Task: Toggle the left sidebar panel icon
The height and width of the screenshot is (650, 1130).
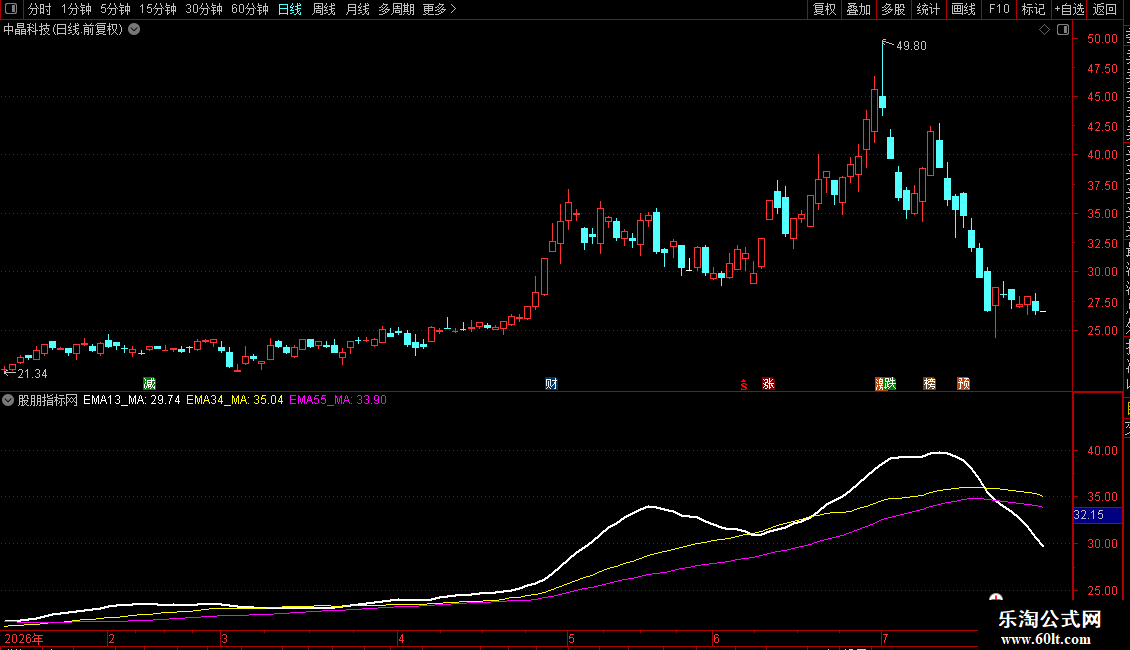Action: pyautogui.click(x=11, y=9)
